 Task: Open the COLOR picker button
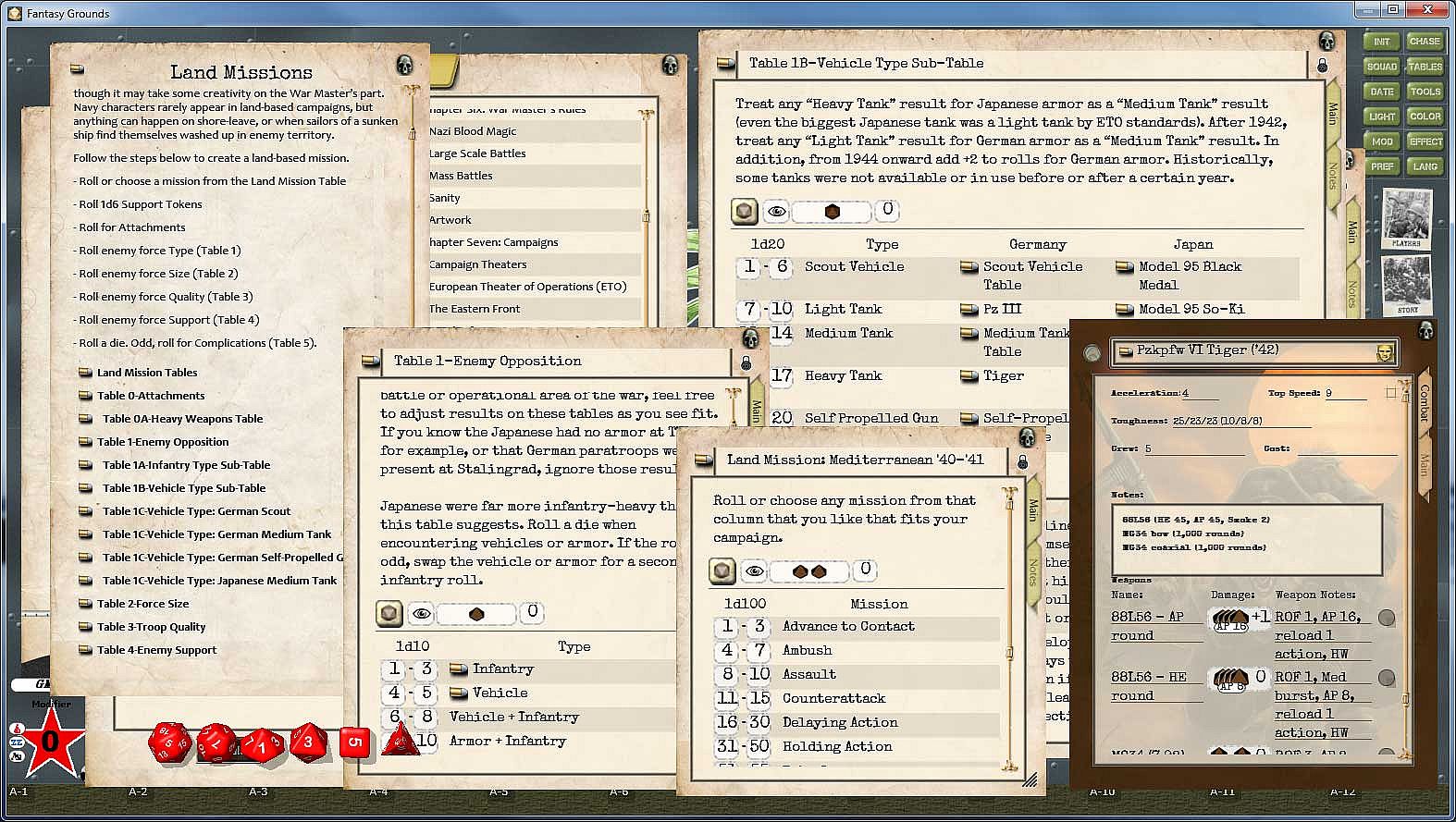1425,117
